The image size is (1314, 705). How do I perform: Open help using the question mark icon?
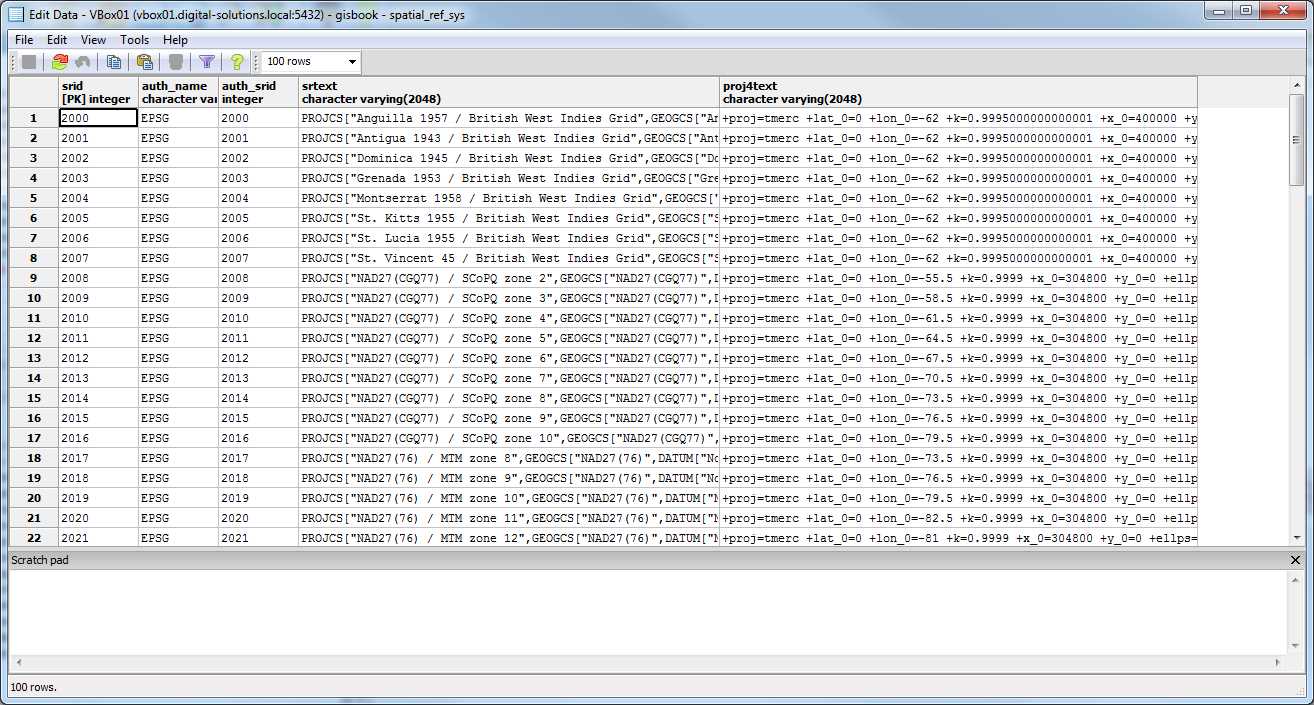[236, 61]
